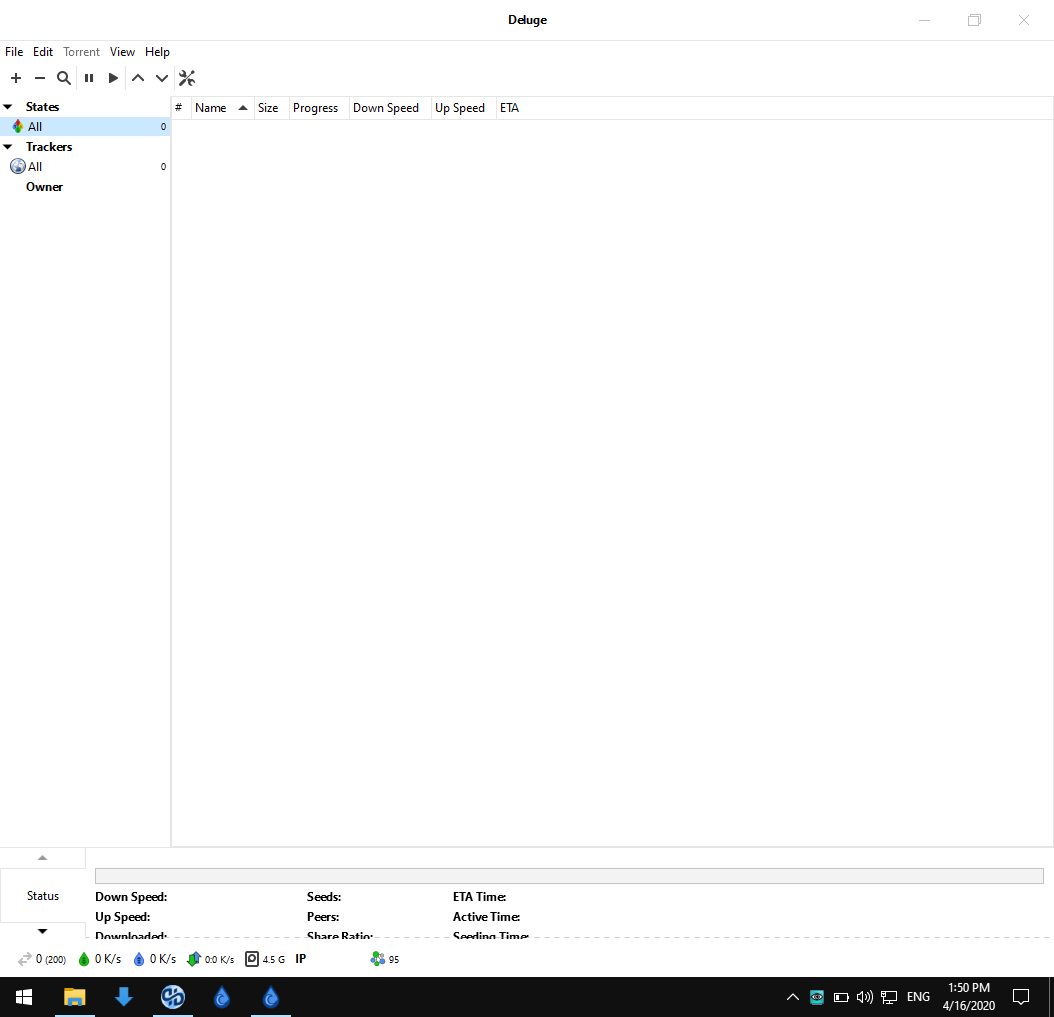This screenshot has height=1017, width=1054.
Task: Click the Queue Up arrow icon
Action: [x=138, y=78]
